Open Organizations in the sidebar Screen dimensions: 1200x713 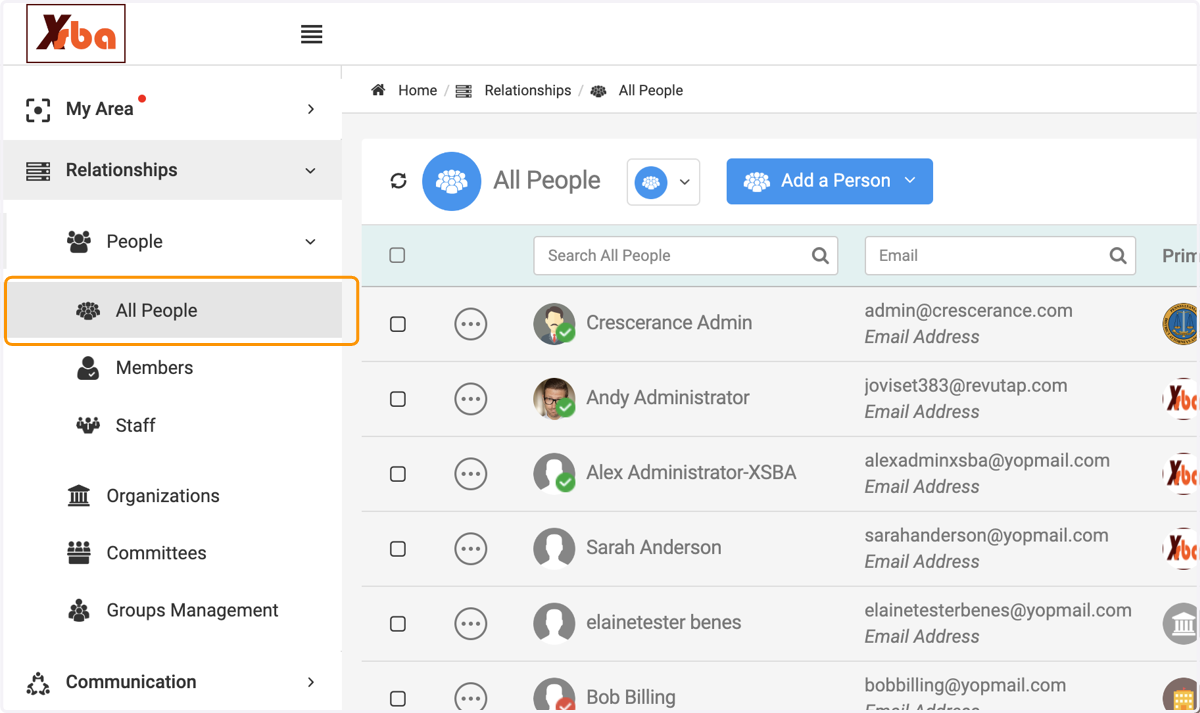click(163, 496)
